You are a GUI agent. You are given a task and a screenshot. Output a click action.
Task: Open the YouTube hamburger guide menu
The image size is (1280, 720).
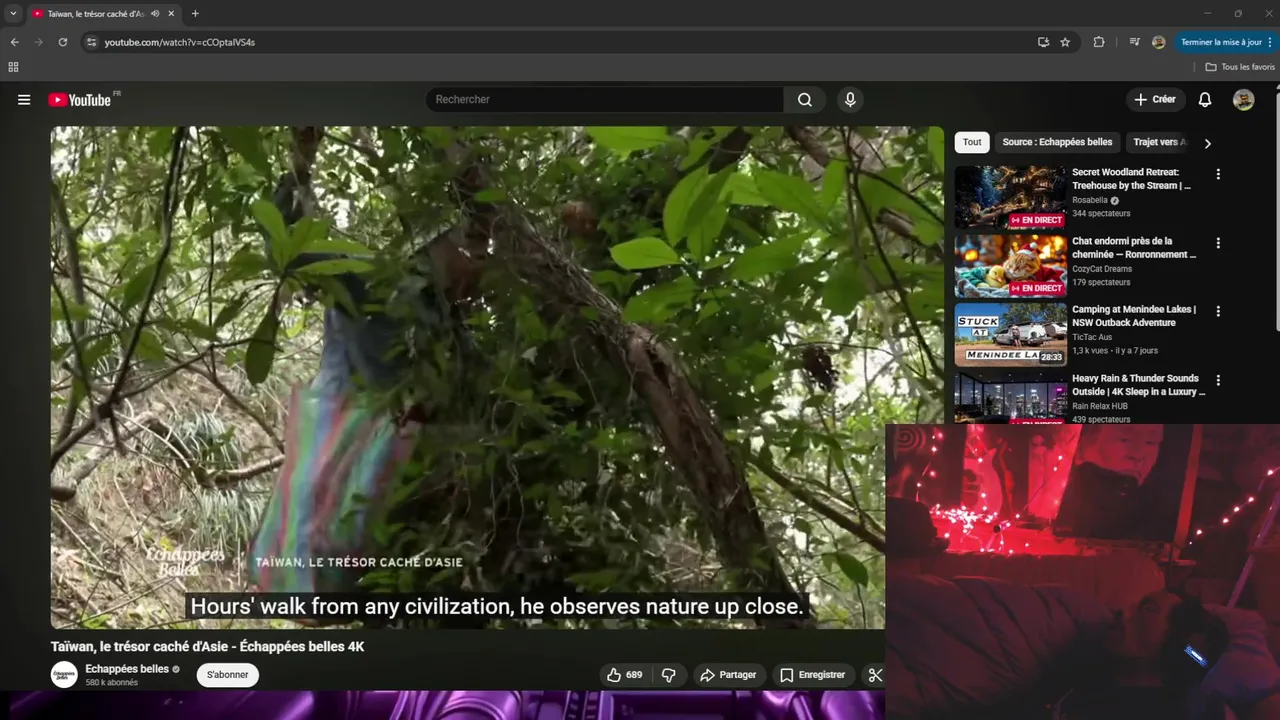pyautogui.click(x=24, y=100)
